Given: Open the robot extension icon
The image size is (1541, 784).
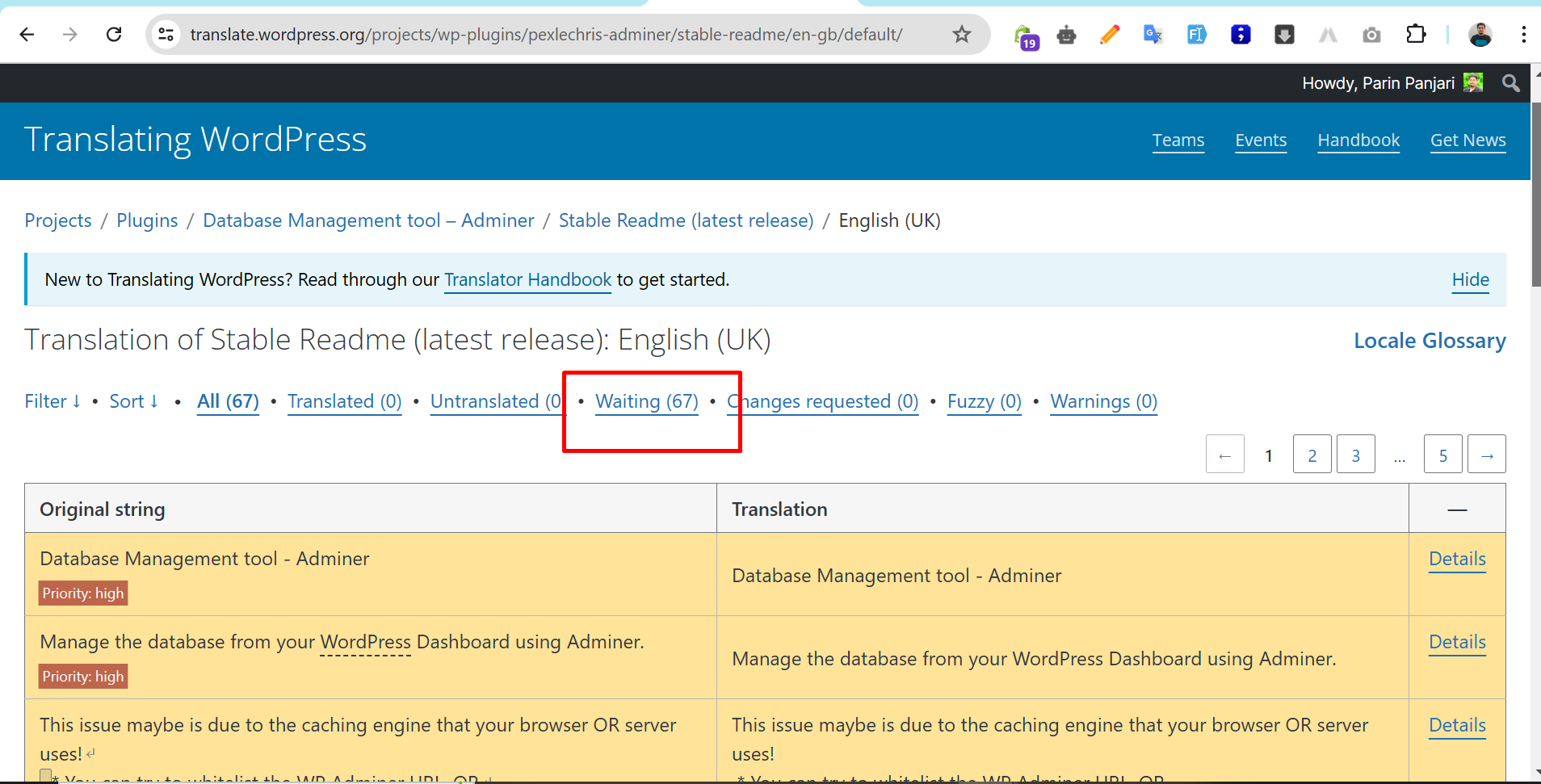Looking at the screenshot, I should click(x=1067, y=35).
